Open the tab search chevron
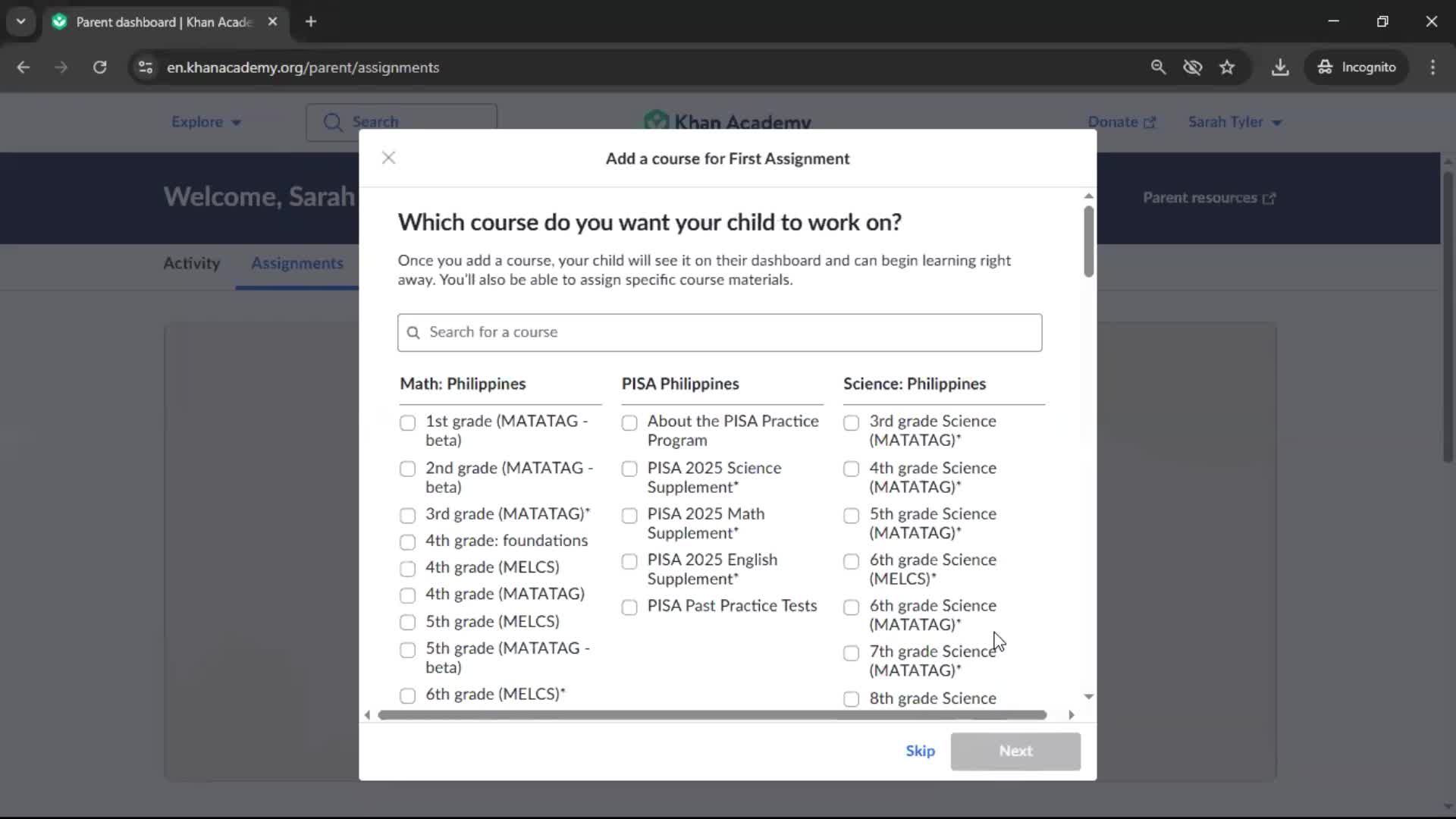The height and width of the screenshot is (819, 1456). pyautogui.click(x=21, y=22)
